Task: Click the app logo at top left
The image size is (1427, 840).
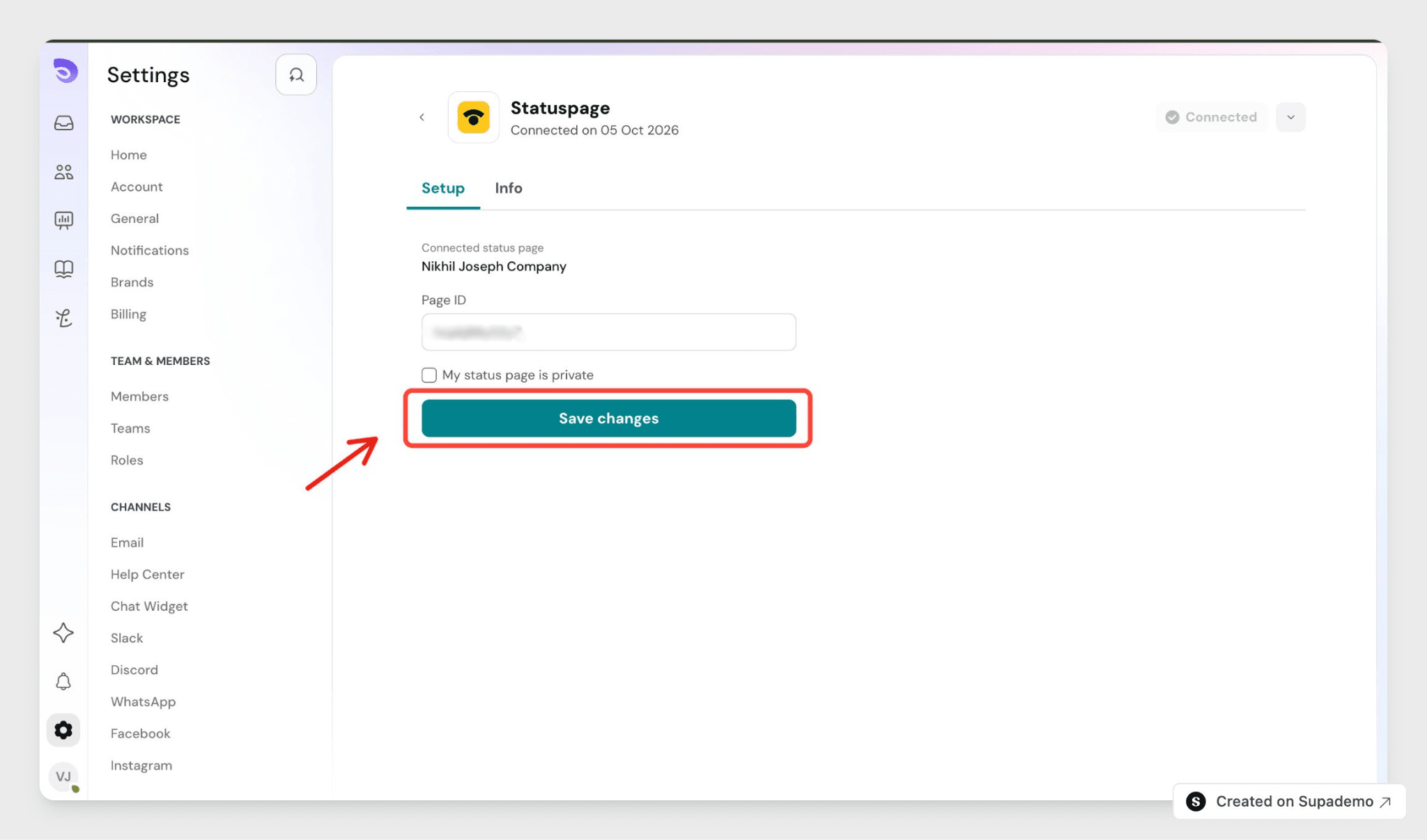Action: point(65,71)
